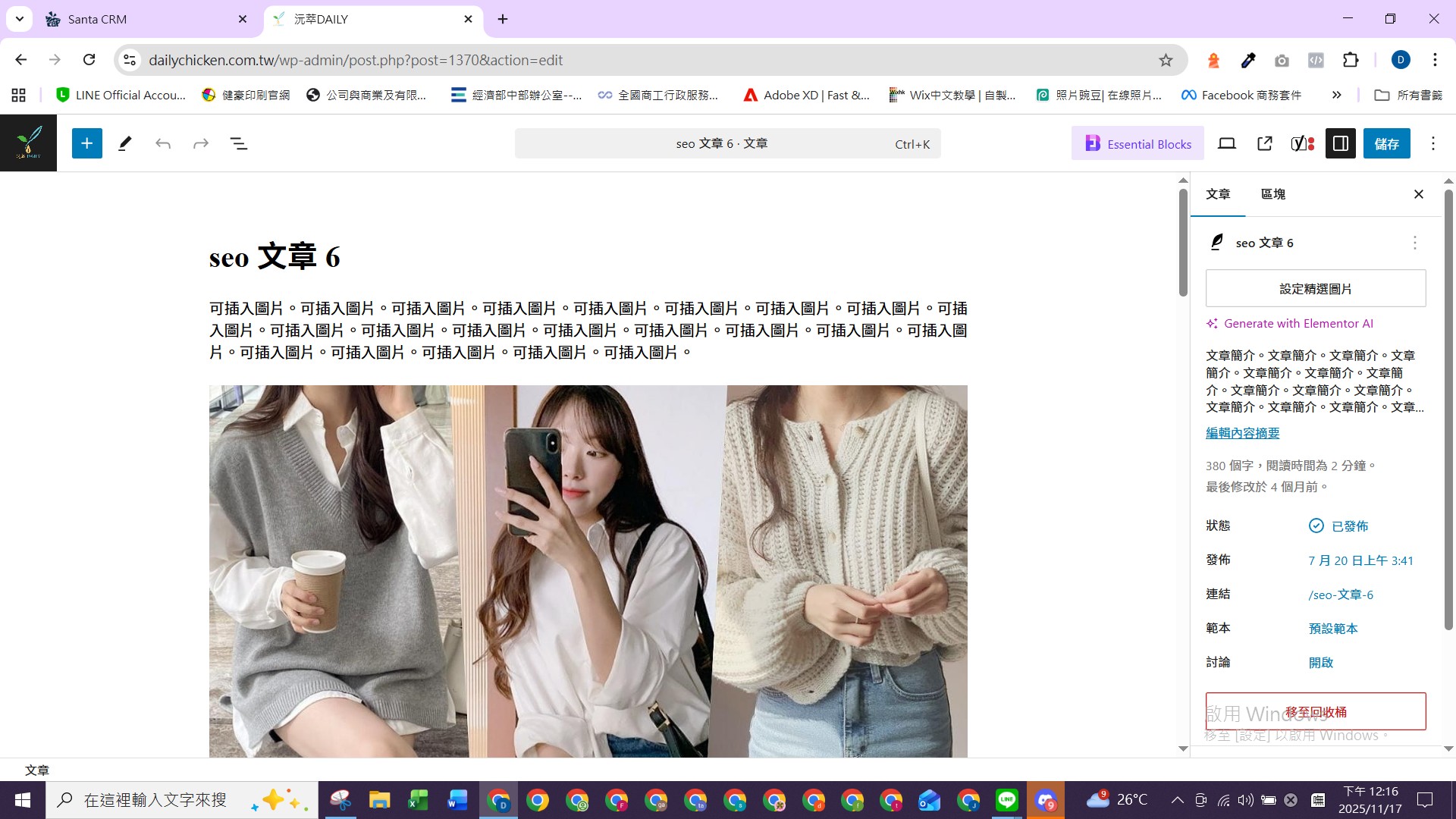Click the Undo arrow
The image size is (1456, 819).
click(163, 143)
